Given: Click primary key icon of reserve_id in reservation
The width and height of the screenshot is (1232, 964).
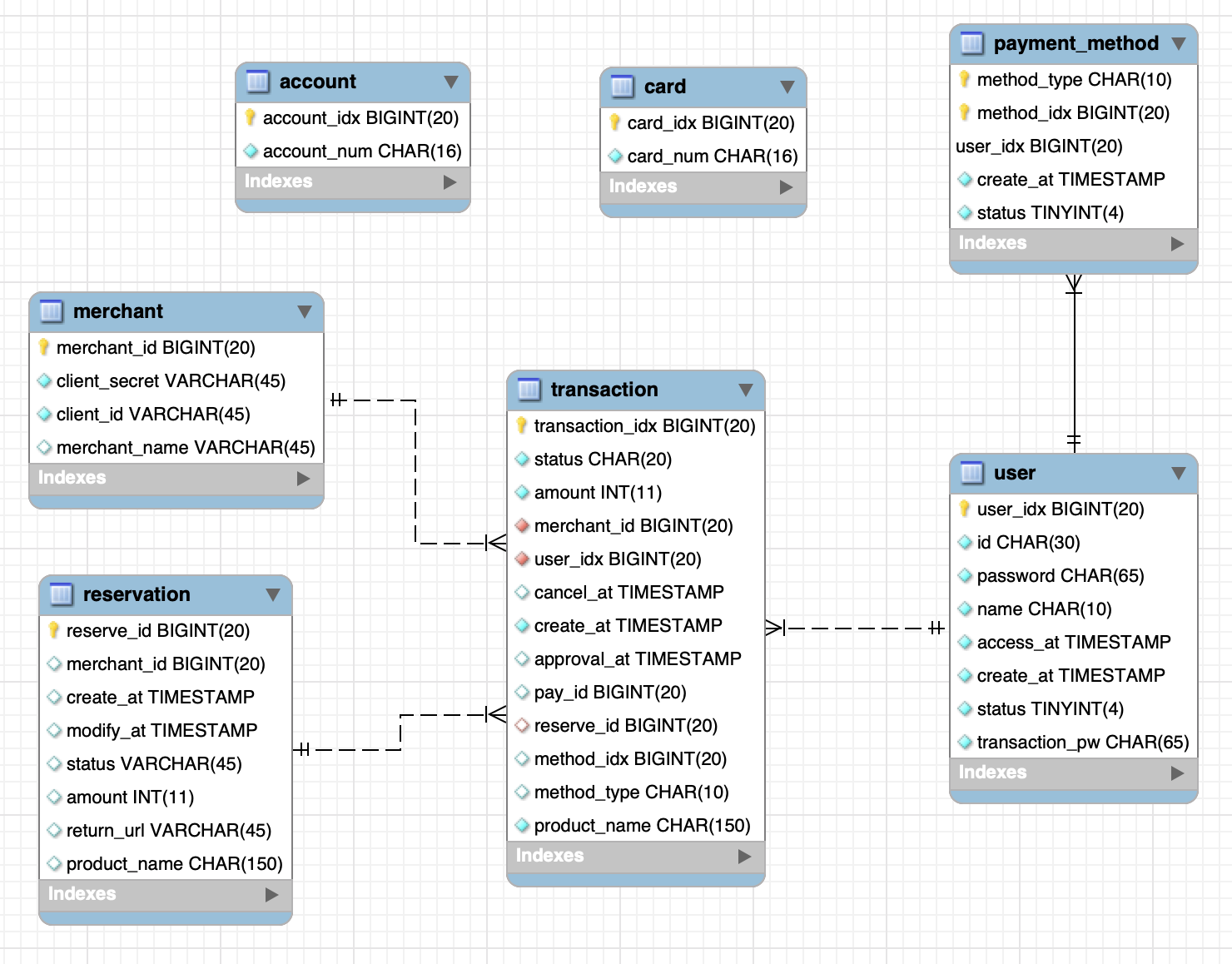Looking at the screenshot, I should 53,630.
